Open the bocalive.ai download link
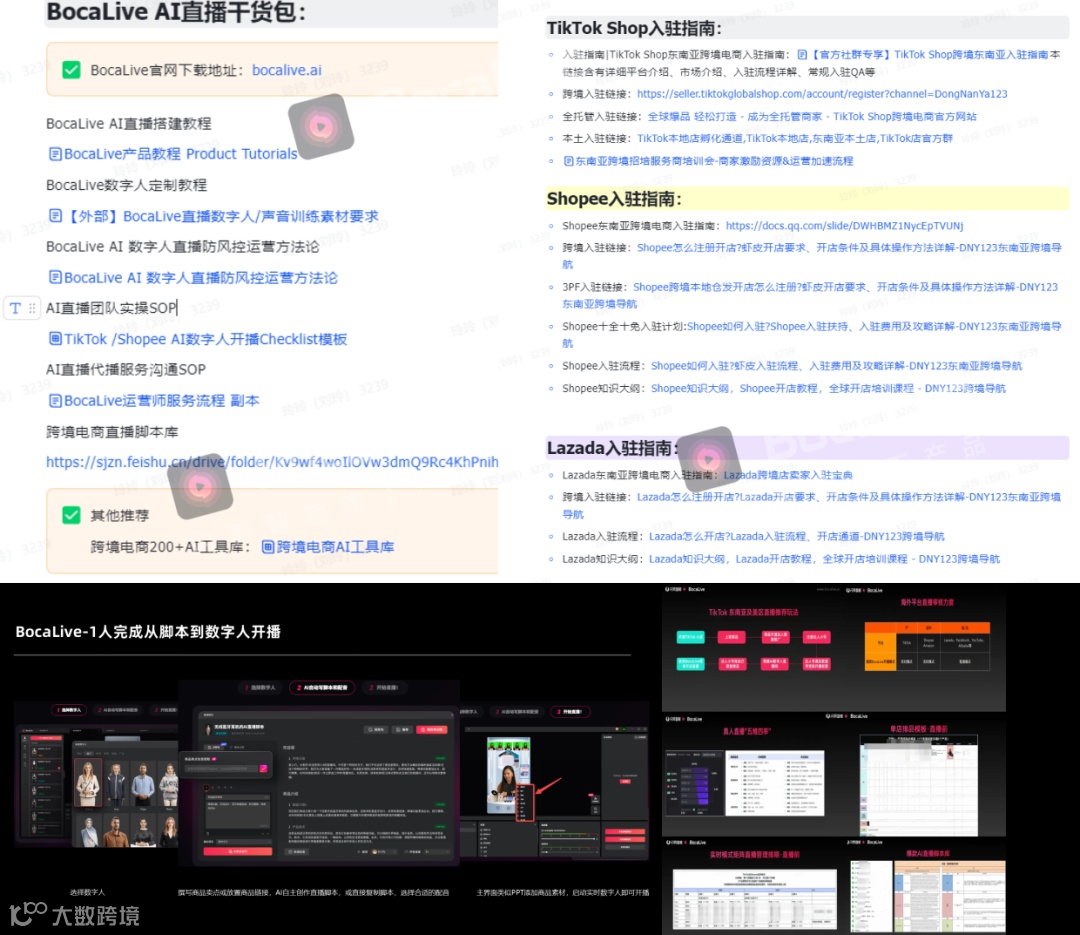Screen dimensions: 1080x935 (287, 70)
